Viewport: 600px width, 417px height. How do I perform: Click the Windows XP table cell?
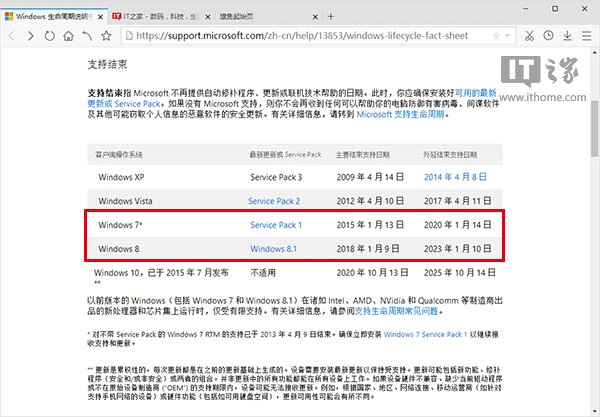coord(121,177)
